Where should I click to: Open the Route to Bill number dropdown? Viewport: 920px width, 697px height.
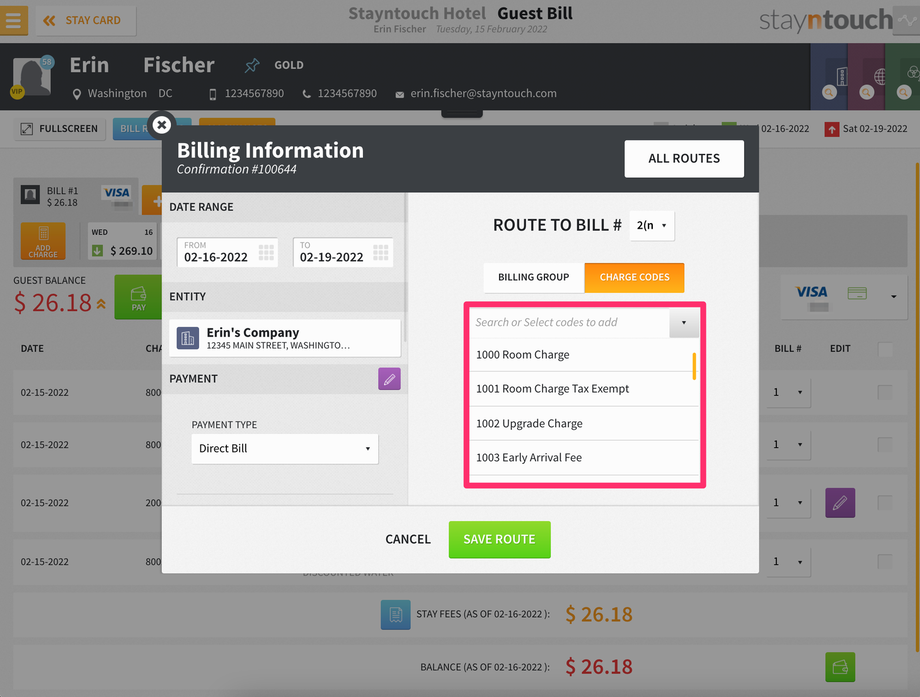point(652,225)
